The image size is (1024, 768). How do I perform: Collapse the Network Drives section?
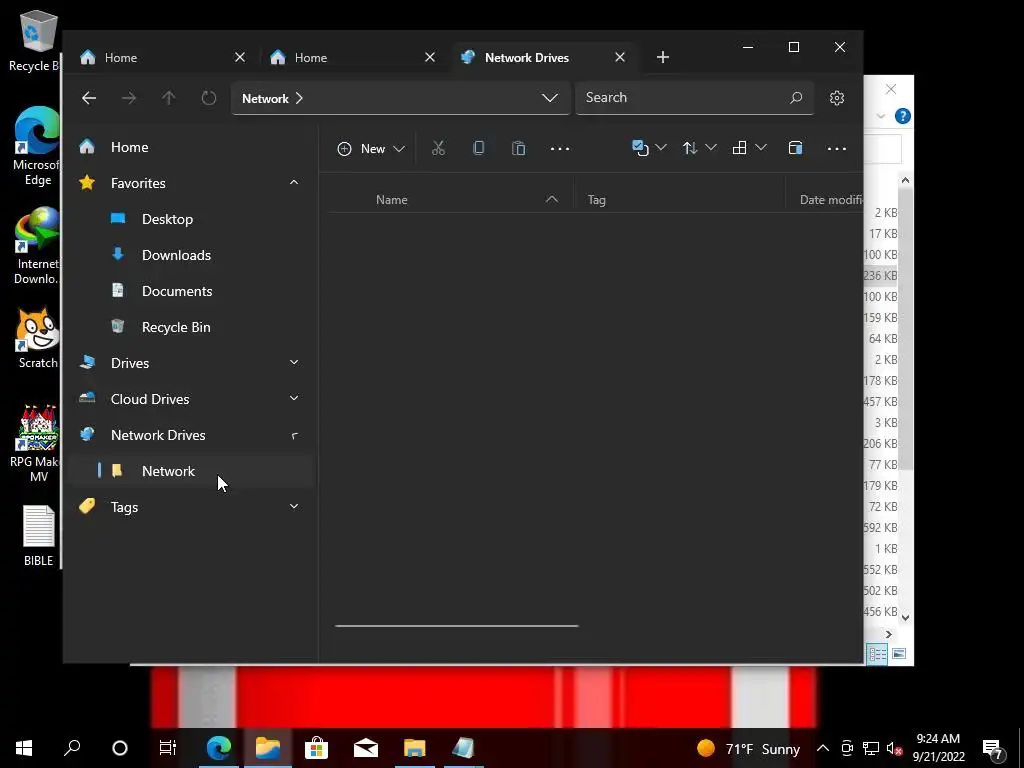click(294, 435)
